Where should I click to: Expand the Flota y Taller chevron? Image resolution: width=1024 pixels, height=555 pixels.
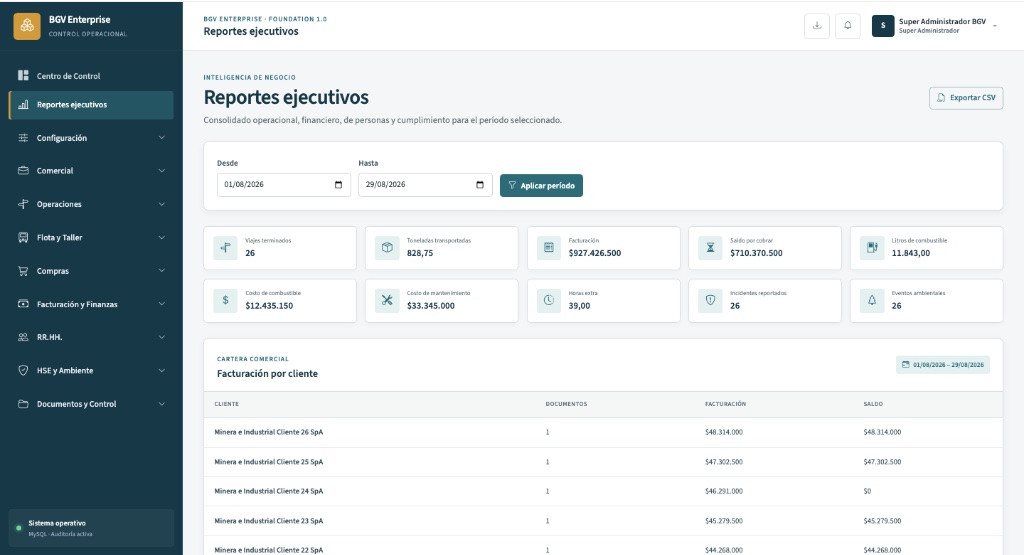click(161, 237)
